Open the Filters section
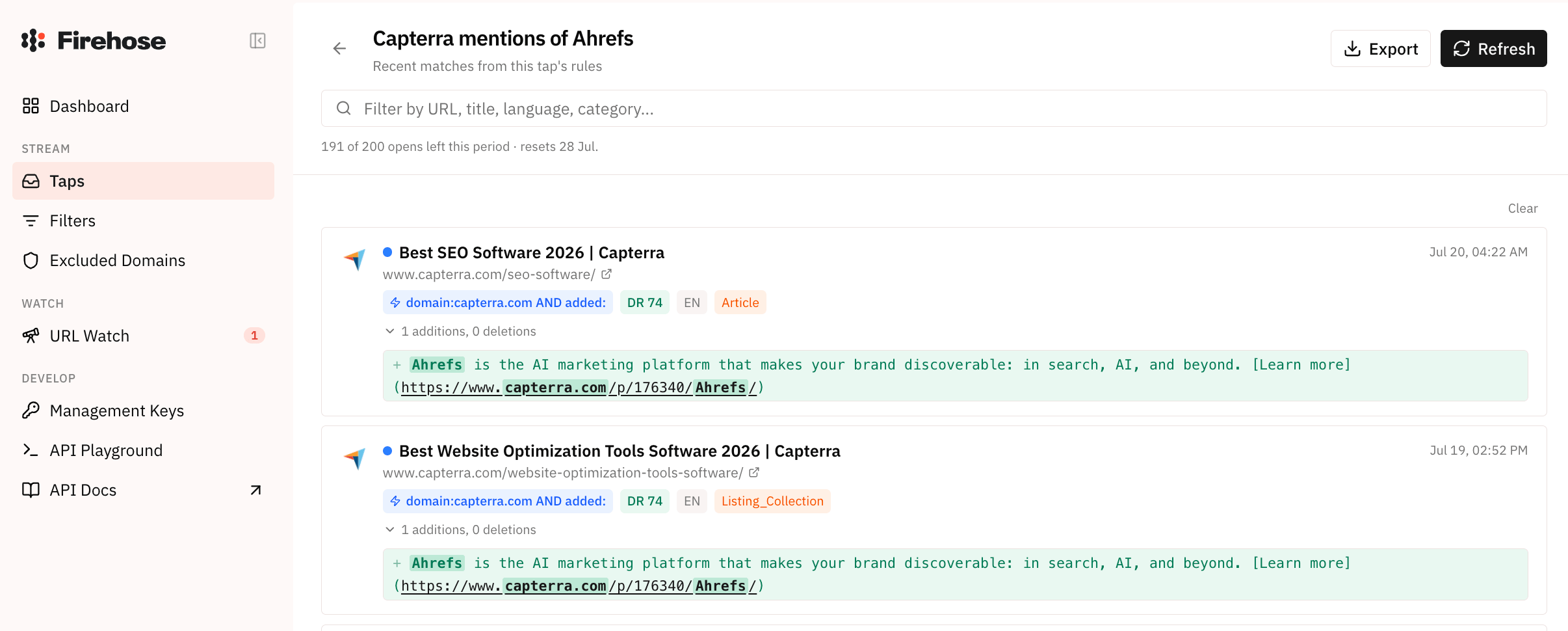This screenshot has width=1568, height=631. pos(143,221)
